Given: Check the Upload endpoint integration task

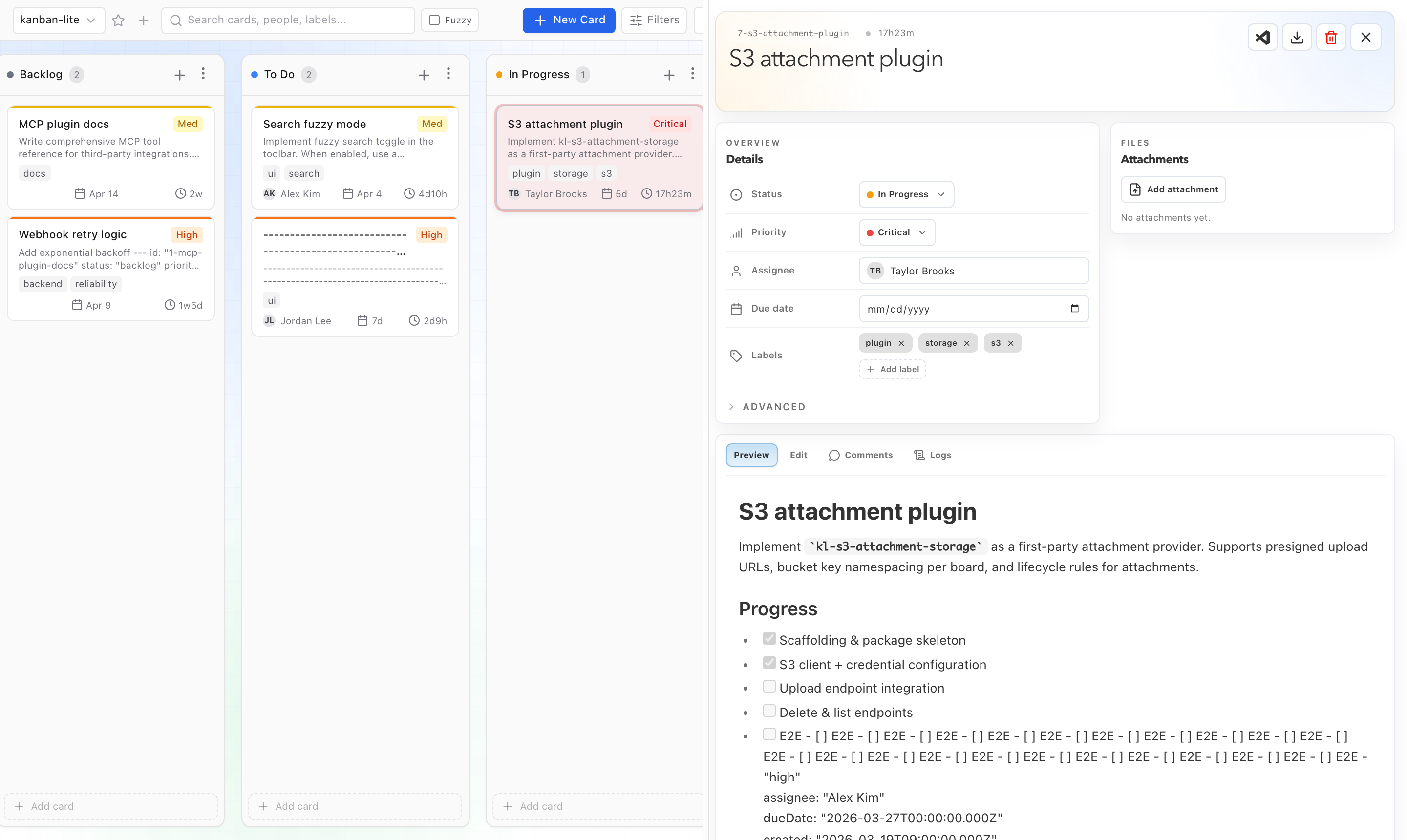Looking at the screenshot, I should (769, 686).
